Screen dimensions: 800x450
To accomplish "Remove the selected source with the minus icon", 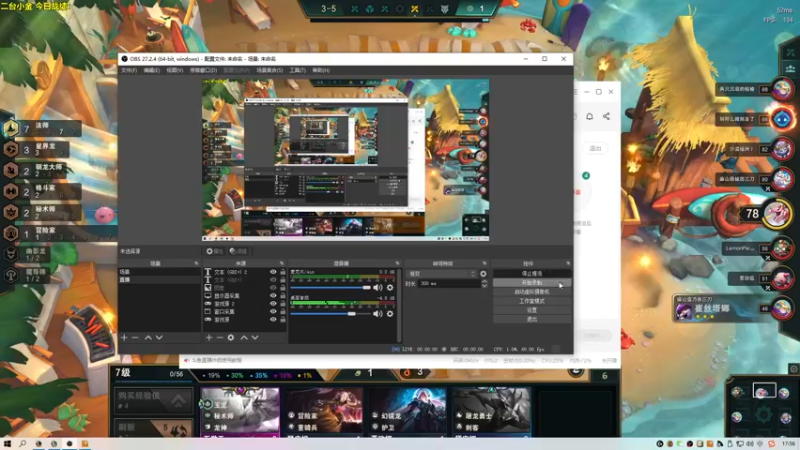I will click(x=219, y=337).
